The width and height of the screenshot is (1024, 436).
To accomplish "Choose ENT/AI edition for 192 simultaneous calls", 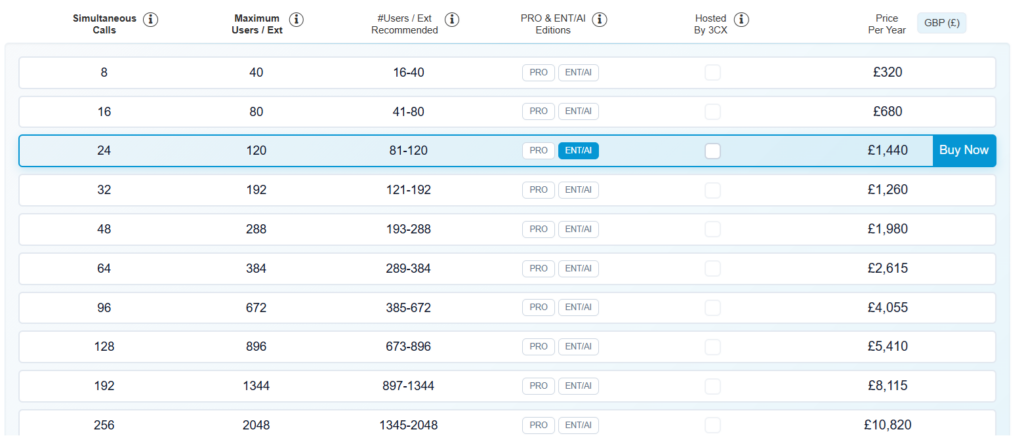I will (x=578, y=386).
